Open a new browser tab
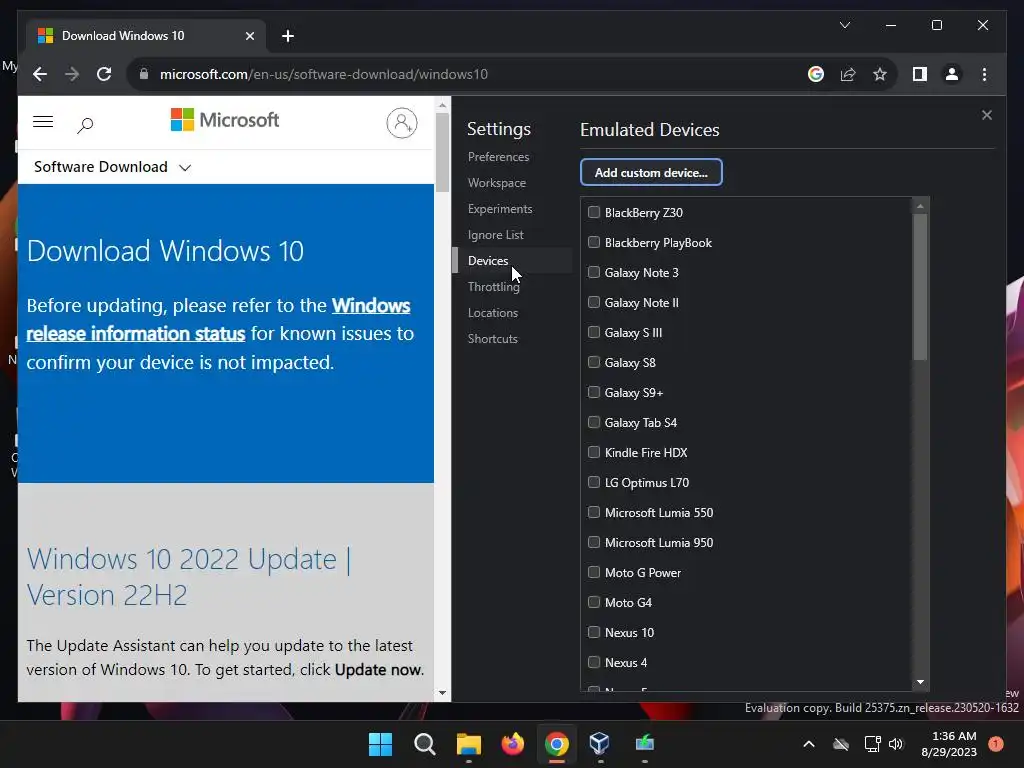Screen dimensions: 1024x768 [x=287, y=36]
